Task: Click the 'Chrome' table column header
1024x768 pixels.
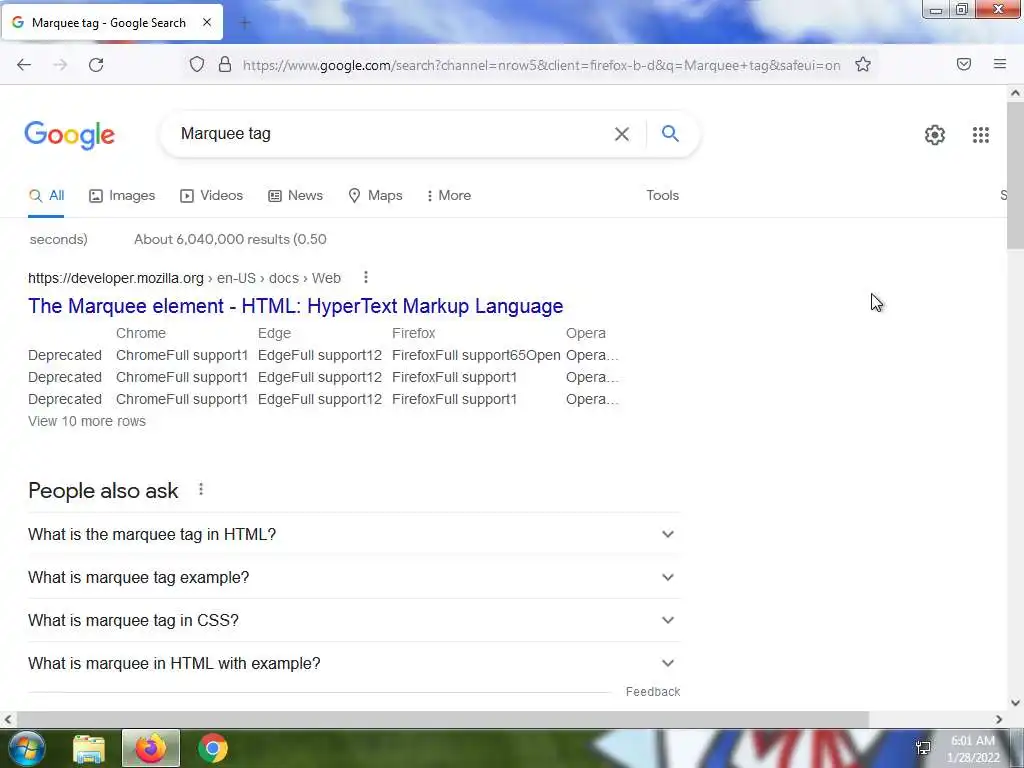Action: coord(140,333)
